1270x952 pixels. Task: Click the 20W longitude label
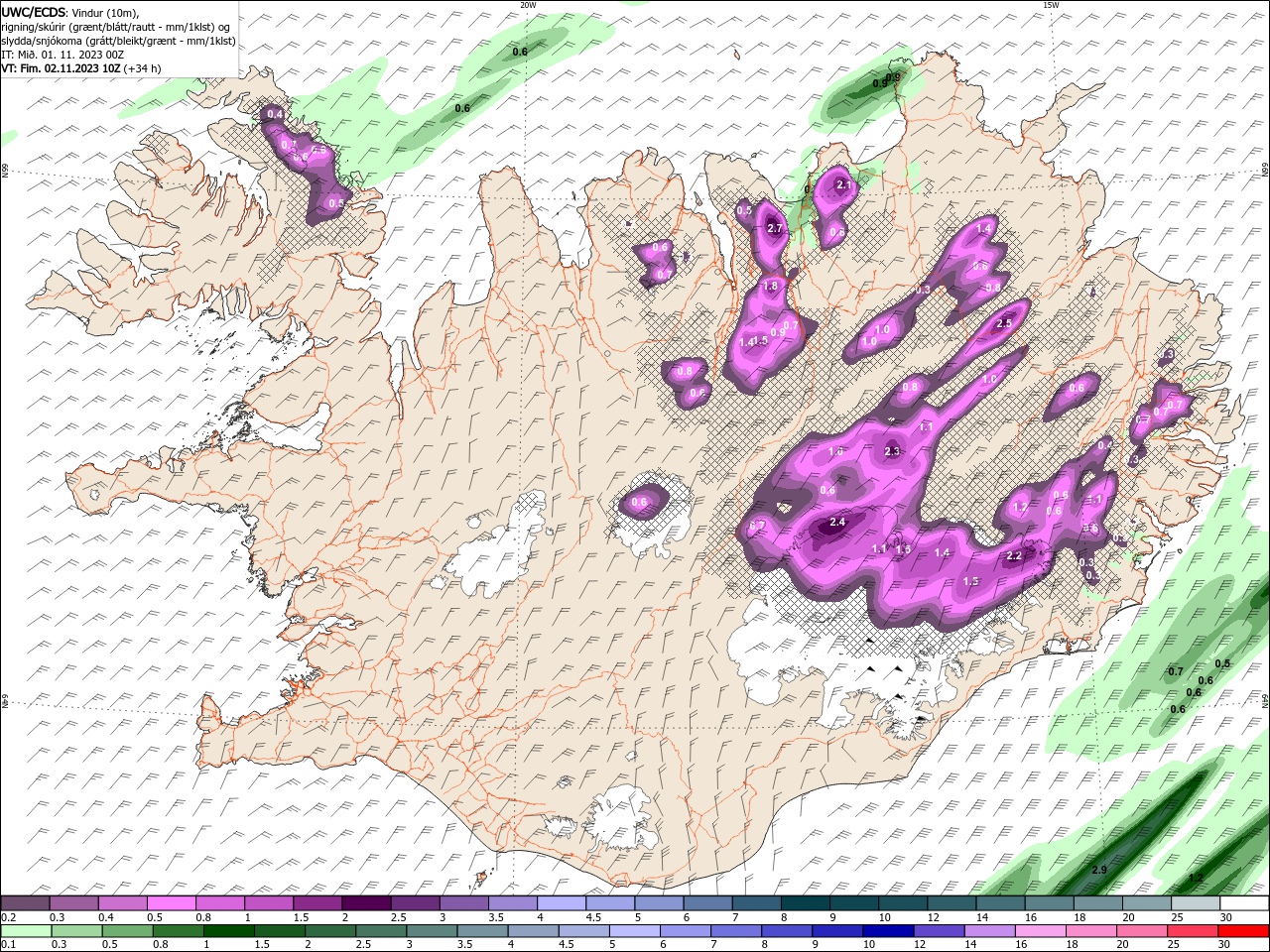[x=528, y=5]
